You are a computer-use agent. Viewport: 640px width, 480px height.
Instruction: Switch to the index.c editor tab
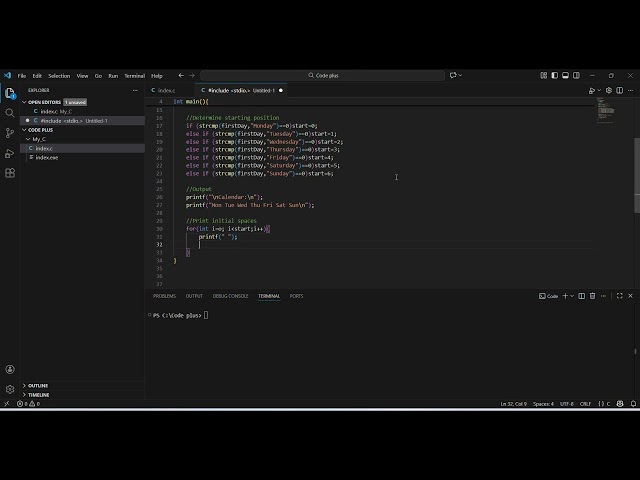[x=166, y=91]
